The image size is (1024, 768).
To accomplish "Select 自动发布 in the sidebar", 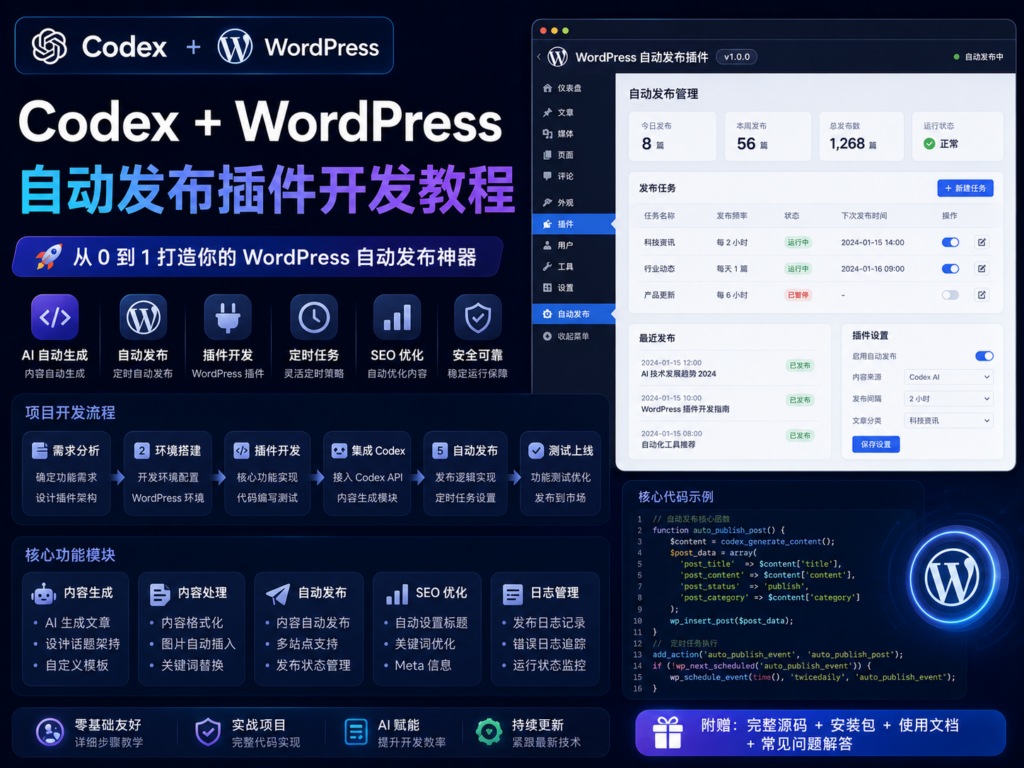I will 574,314.
